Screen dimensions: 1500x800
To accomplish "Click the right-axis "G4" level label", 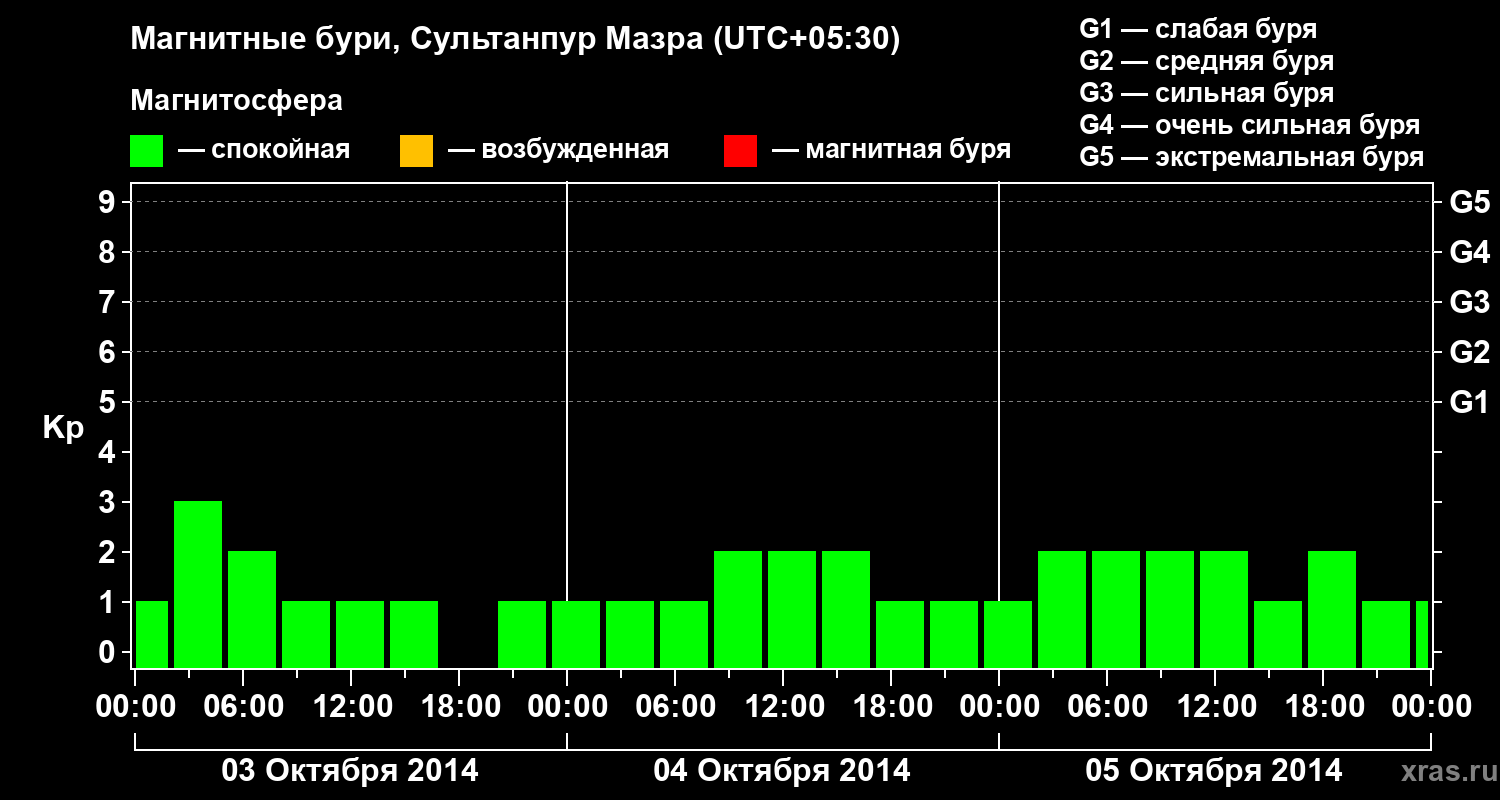I will tap(1469, 253).
